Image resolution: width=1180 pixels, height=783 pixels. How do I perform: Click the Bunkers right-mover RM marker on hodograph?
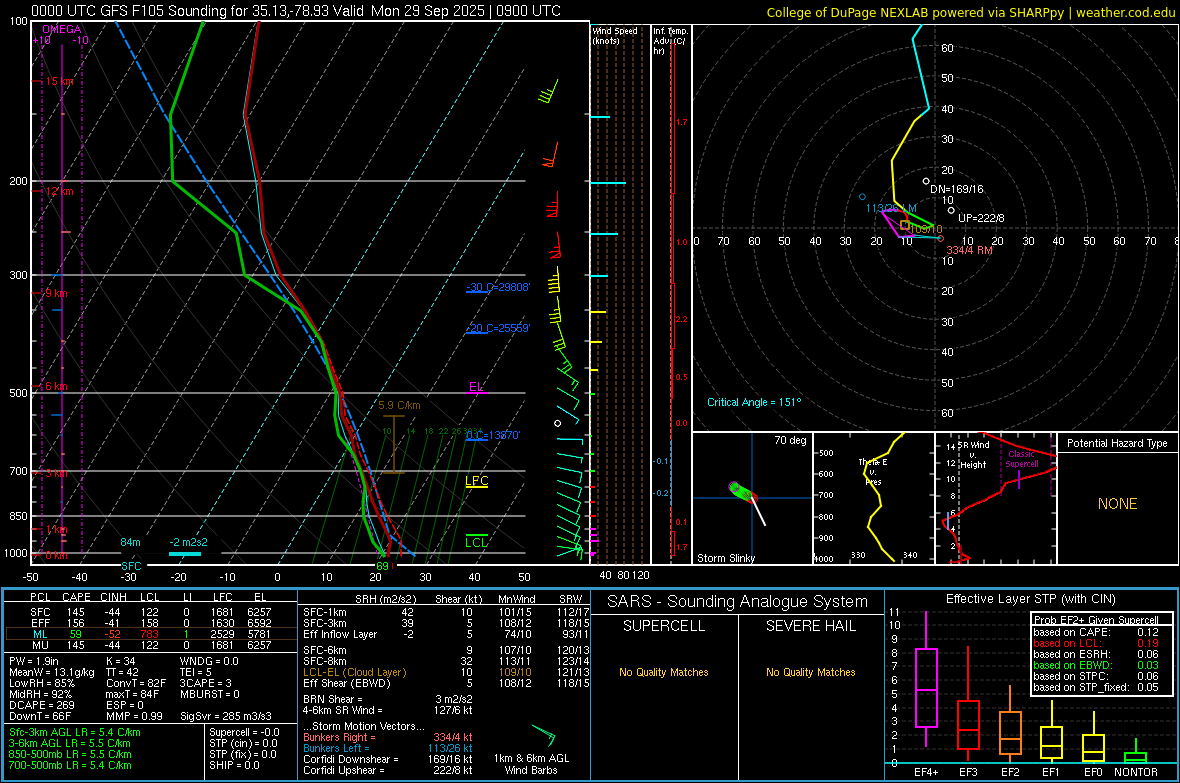coord(941,239)
